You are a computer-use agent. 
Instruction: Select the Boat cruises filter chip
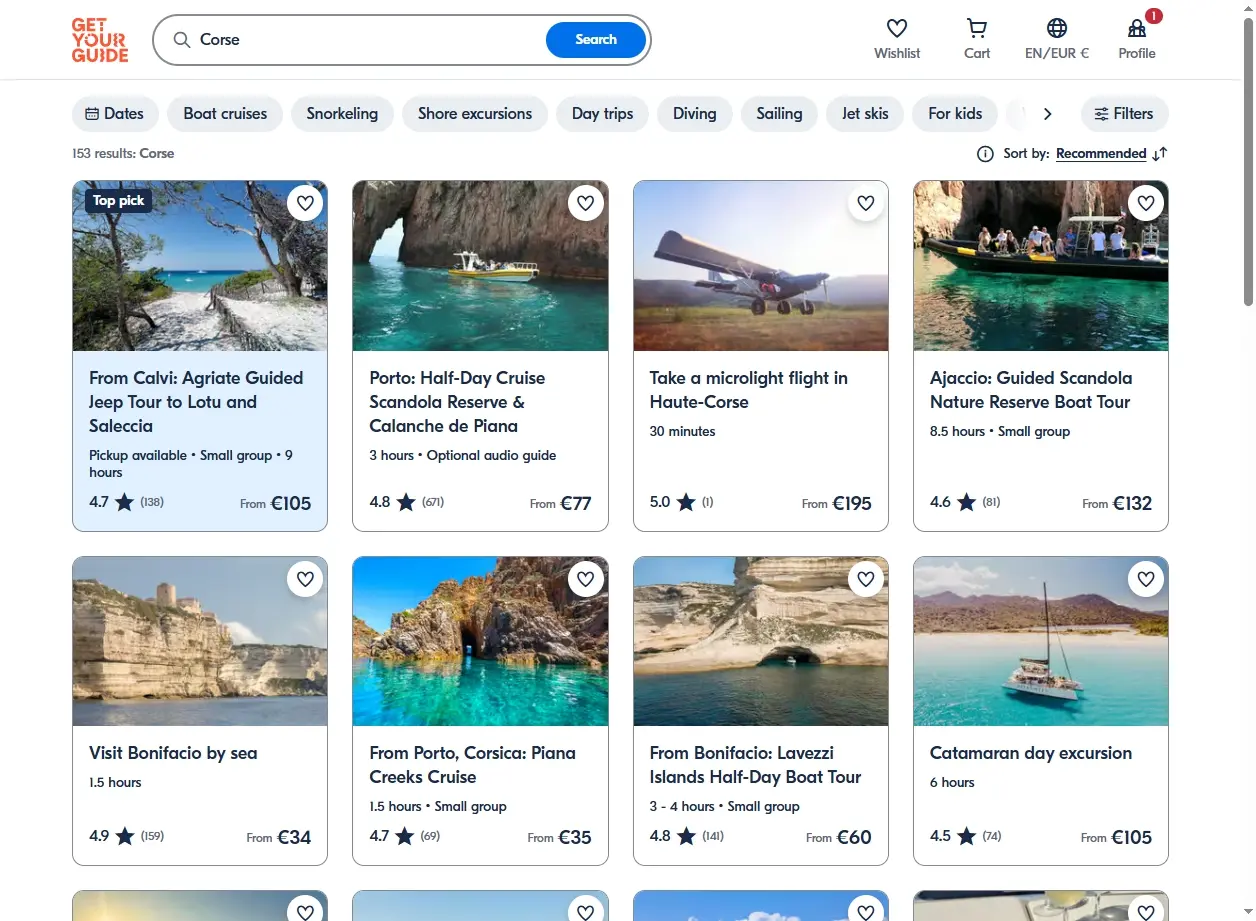pos(225,114)
